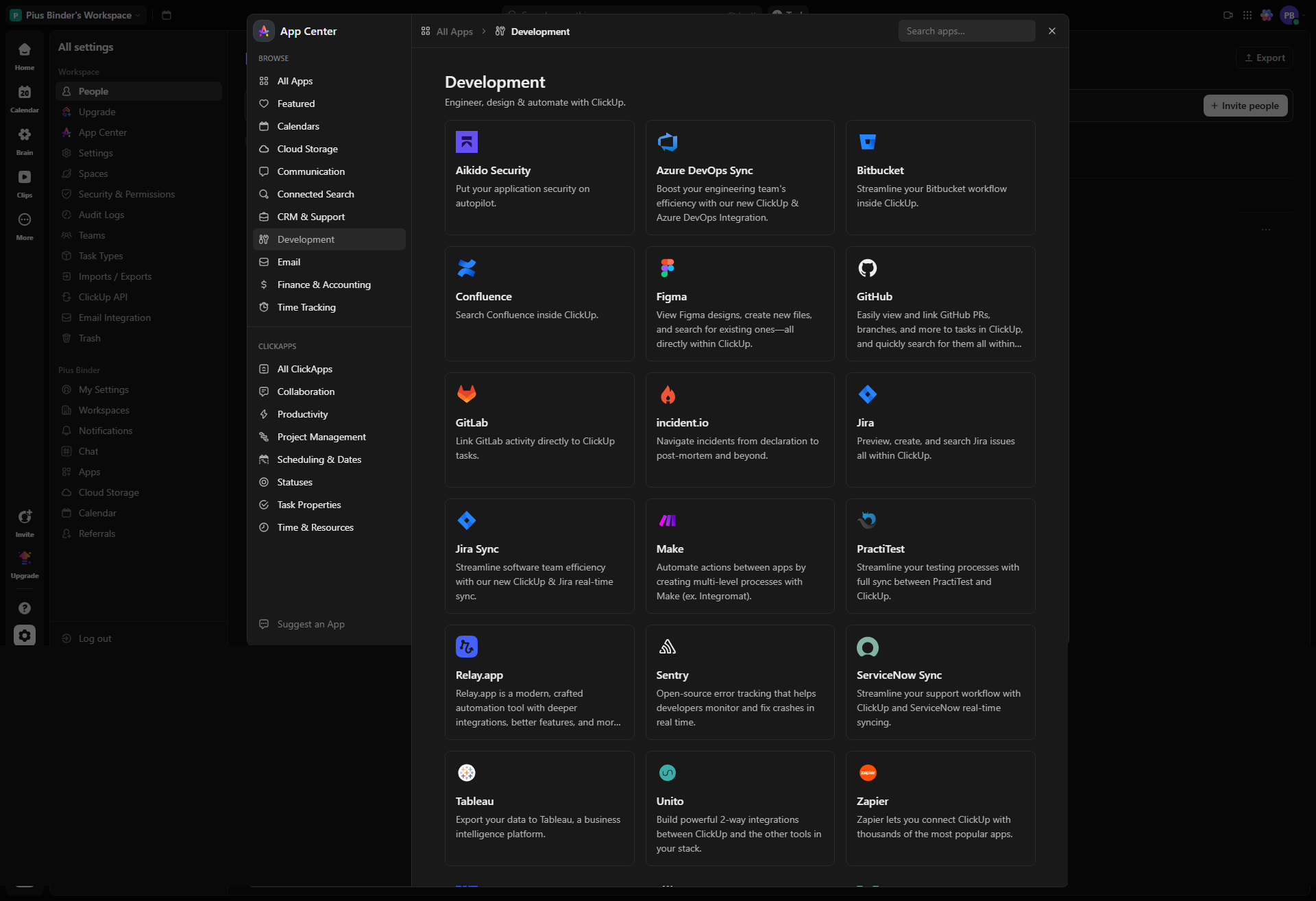Click Invite people button

[x=1245, y=106]
